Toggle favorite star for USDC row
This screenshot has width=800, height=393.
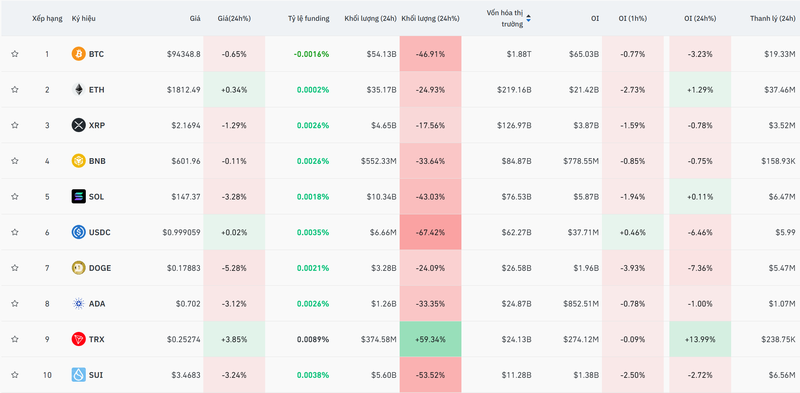coord(15,232)
